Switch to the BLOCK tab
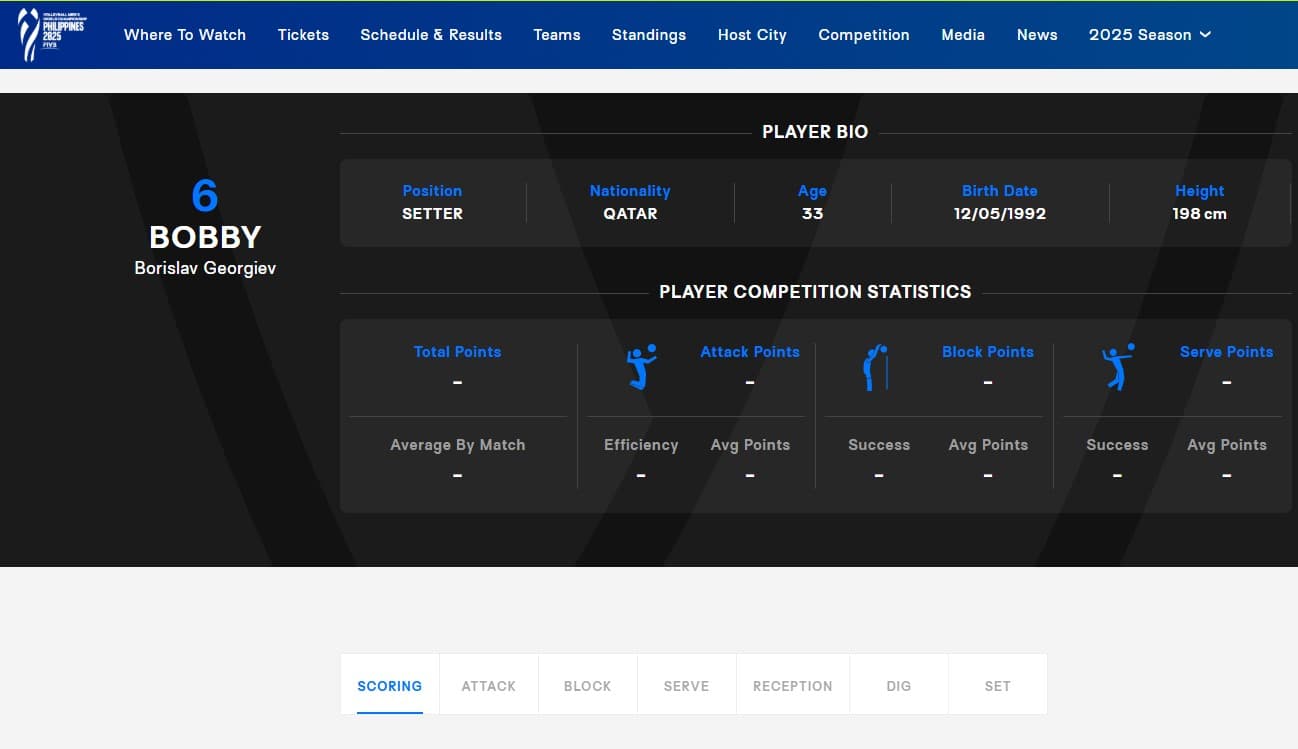1298x749 pixels. [587, 686]
